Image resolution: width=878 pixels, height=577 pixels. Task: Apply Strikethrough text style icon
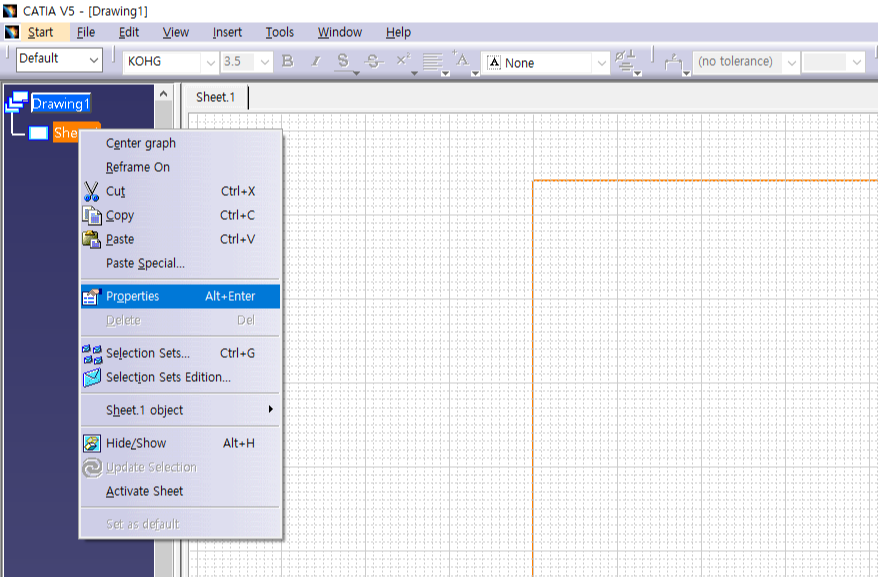pos(373,61)
